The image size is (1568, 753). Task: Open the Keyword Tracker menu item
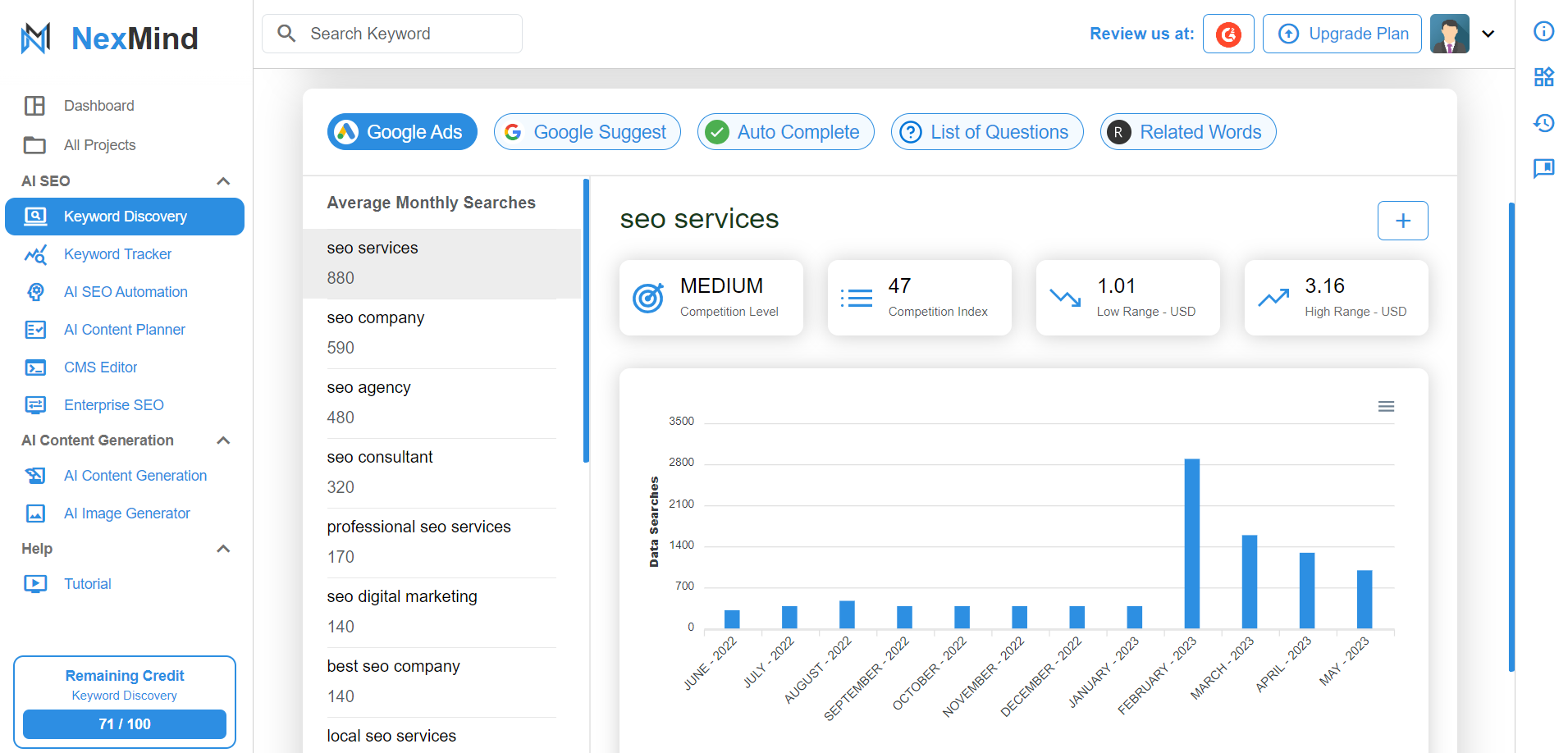(x=125, y=254)
